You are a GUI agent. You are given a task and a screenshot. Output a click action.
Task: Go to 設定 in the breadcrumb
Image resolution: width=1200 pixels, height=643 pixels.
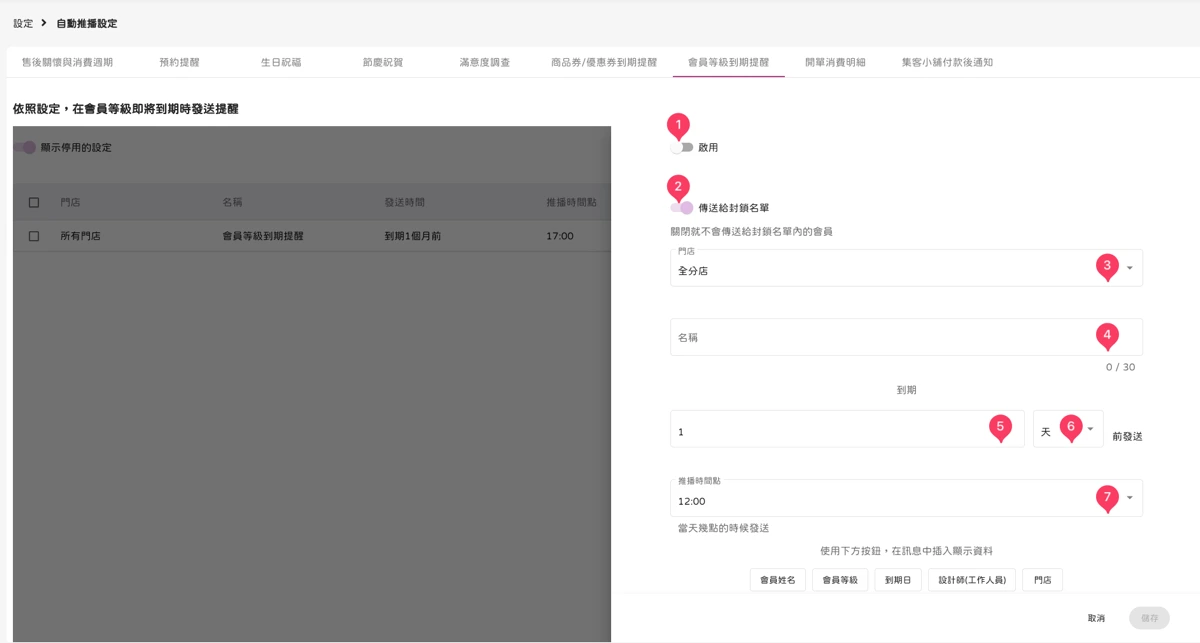pos(23,23)
